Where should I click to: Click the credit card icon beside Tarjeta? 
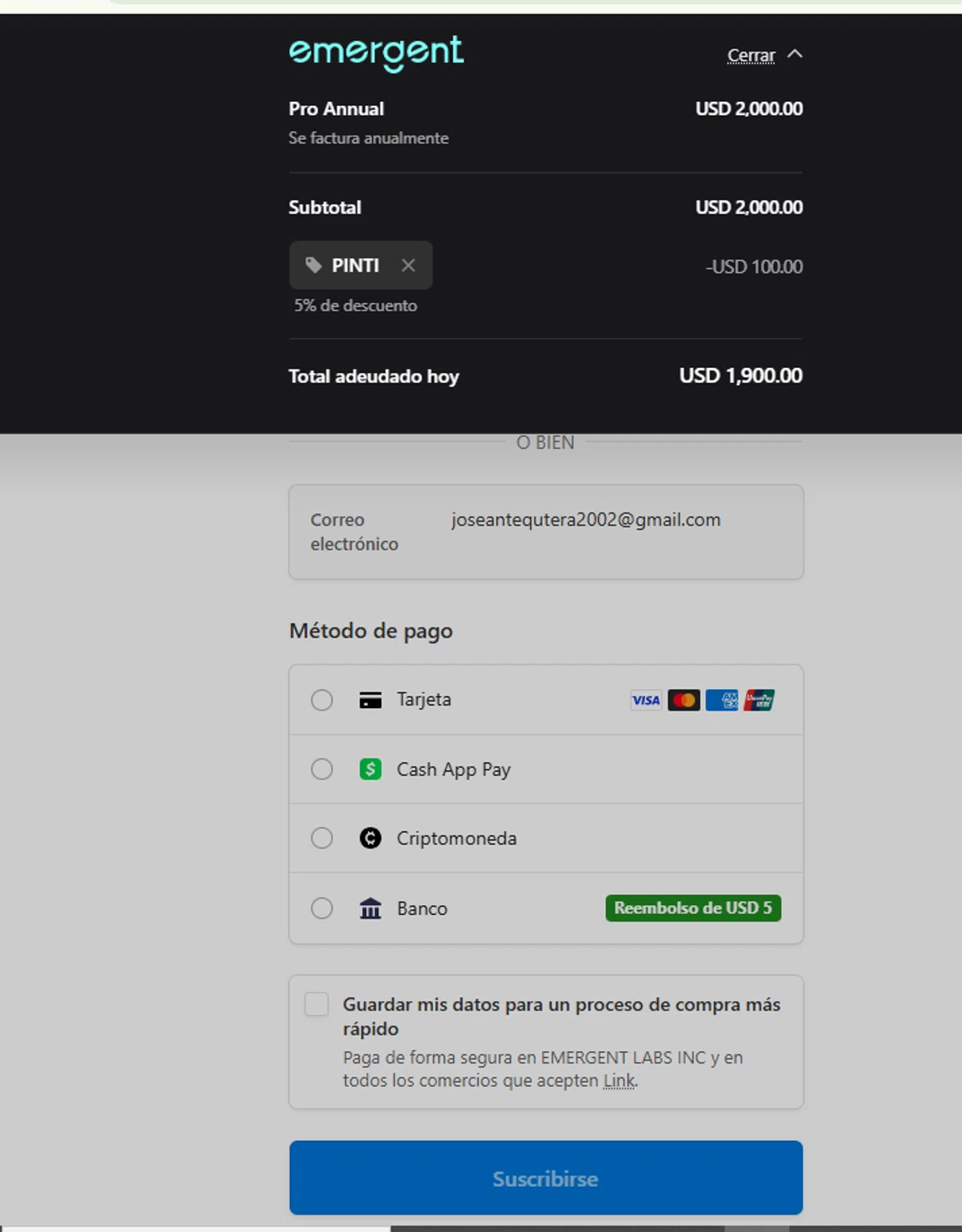[371, 700]
